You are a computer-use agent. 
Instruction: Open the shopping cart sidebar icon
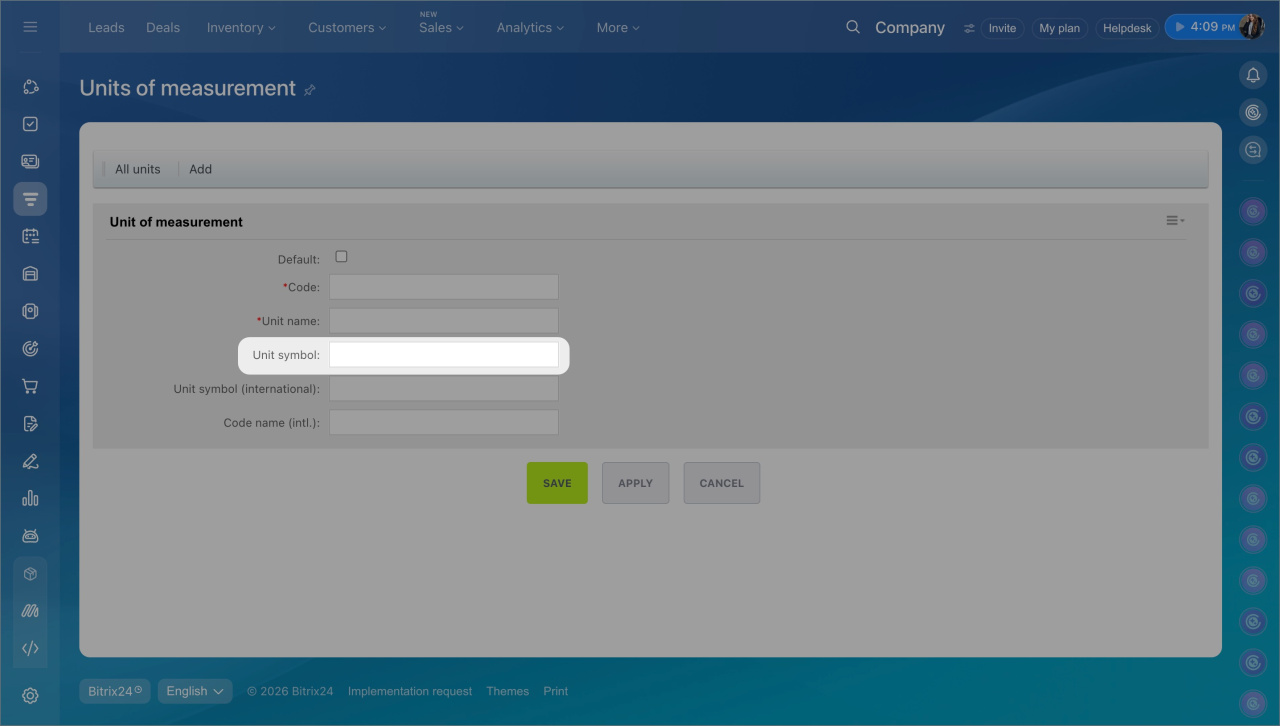coord(30,386)
